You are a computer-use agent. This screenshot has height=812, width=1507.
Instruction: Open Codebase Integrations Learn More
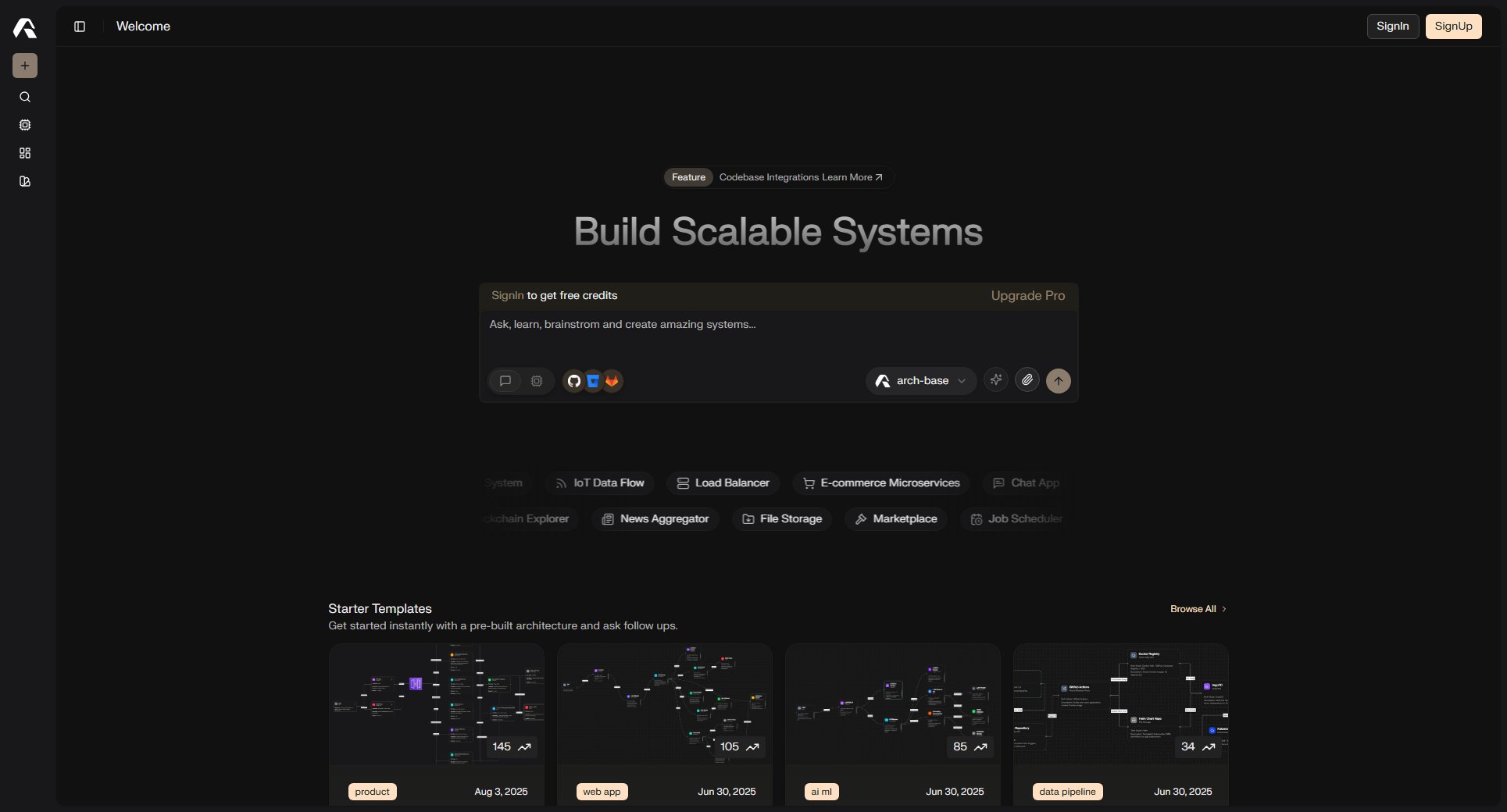pyautogui.click(x=799, y=177)
